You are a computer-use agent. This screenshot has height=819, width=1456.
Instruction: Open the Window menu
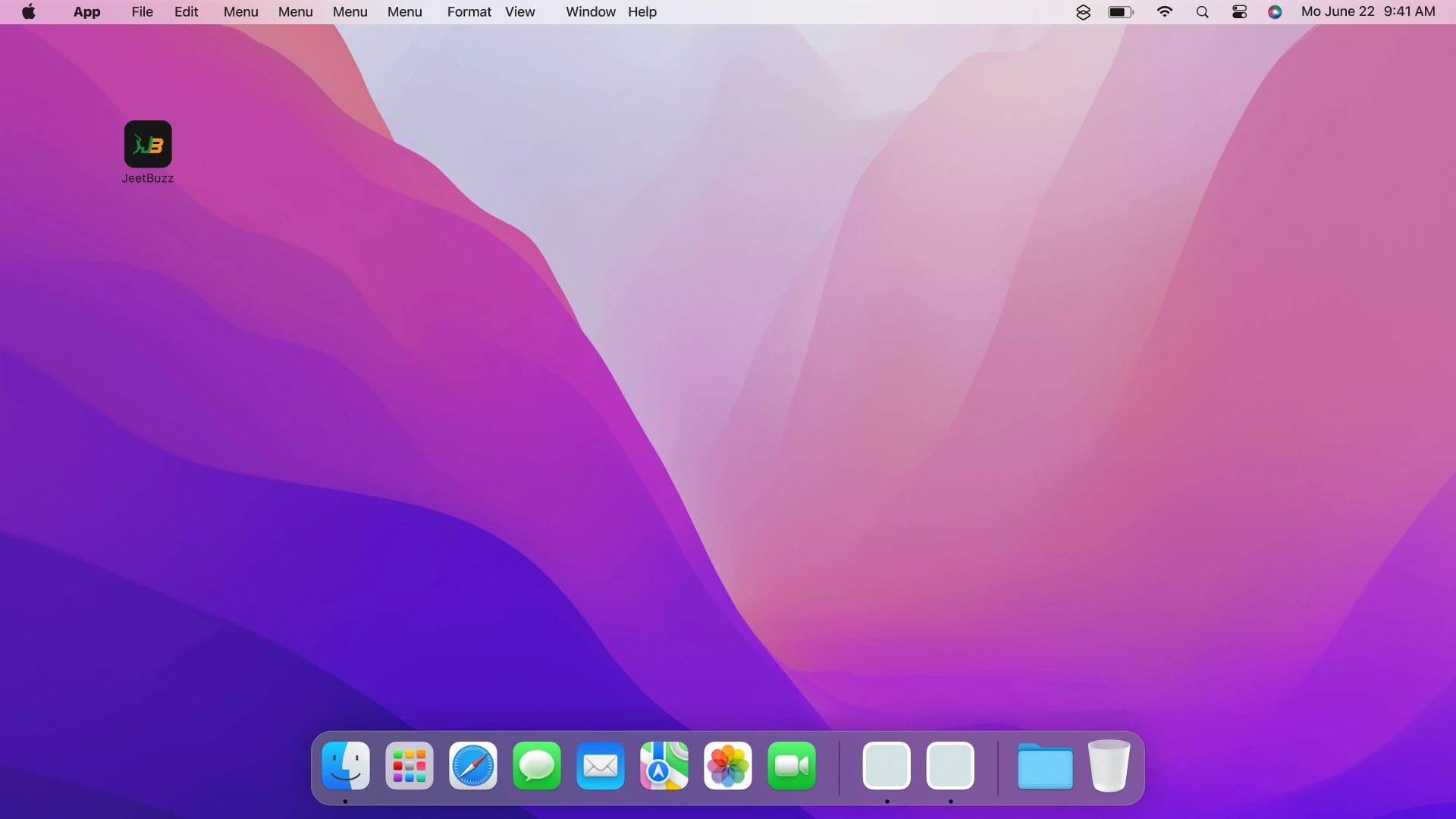(x=591, y=12)
